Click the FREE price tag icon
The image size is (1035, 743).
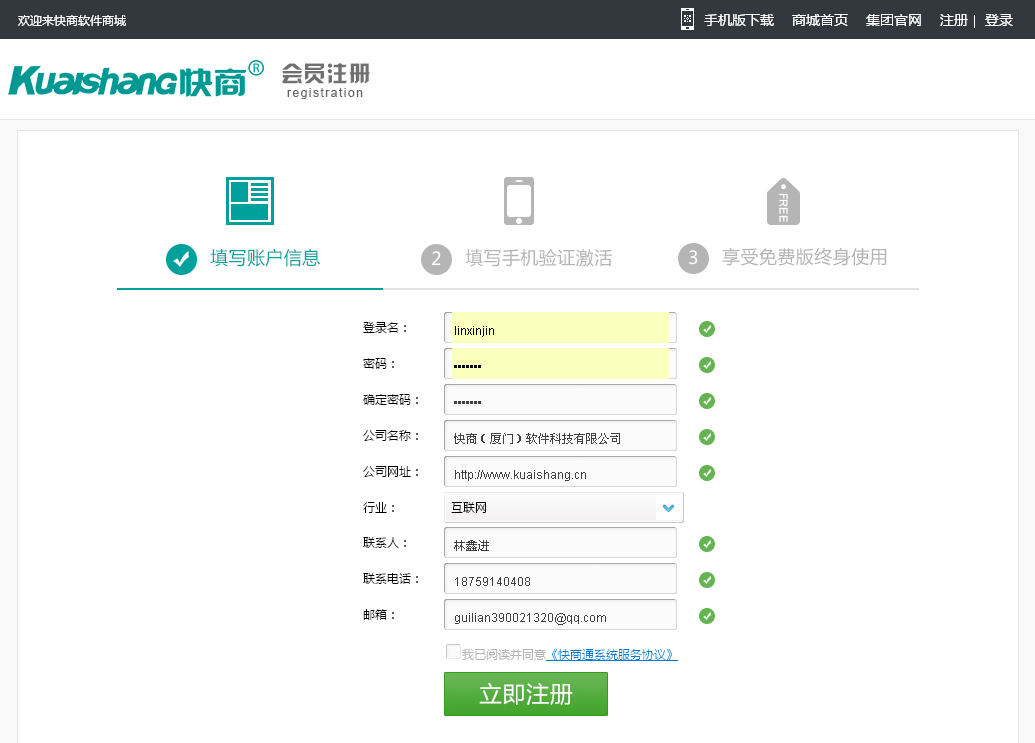coord(783,202)
